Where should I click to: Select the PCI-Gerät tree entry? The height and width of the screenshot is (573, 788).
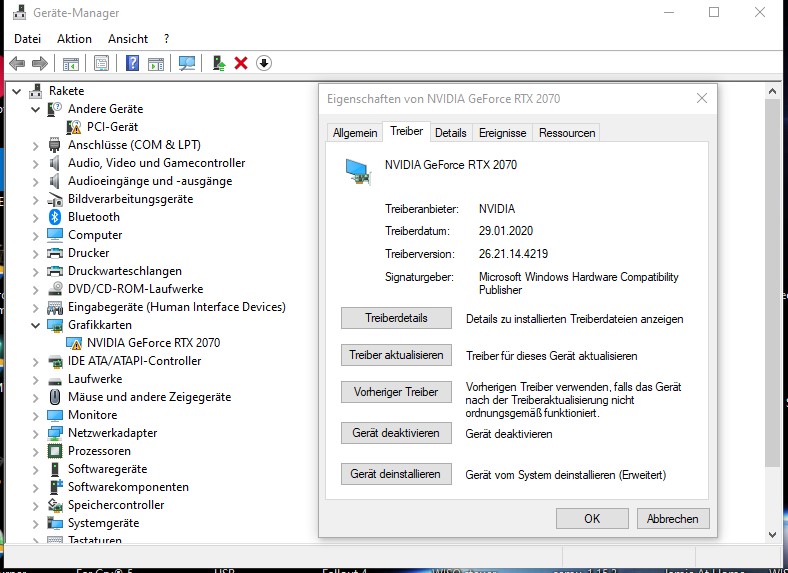(113, 127)
